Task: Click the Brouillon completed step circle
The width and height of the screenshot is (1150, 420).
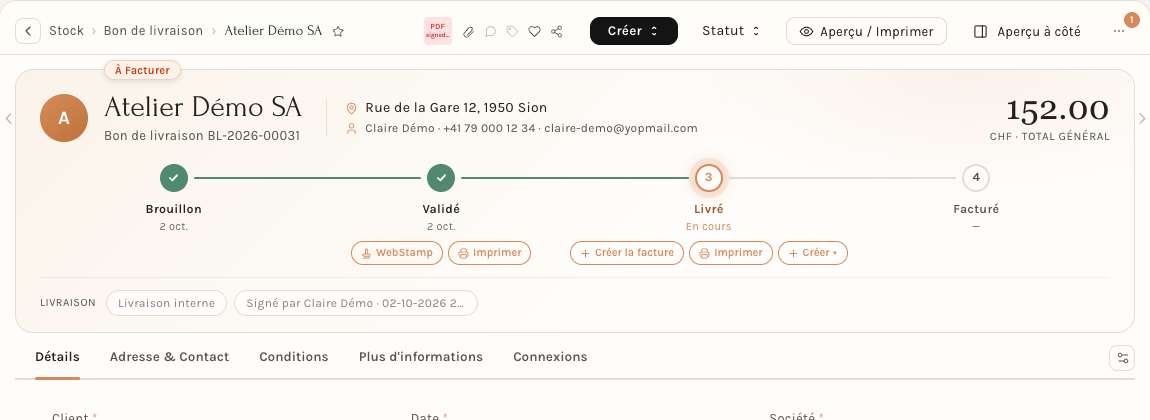Action: (174, 177)
